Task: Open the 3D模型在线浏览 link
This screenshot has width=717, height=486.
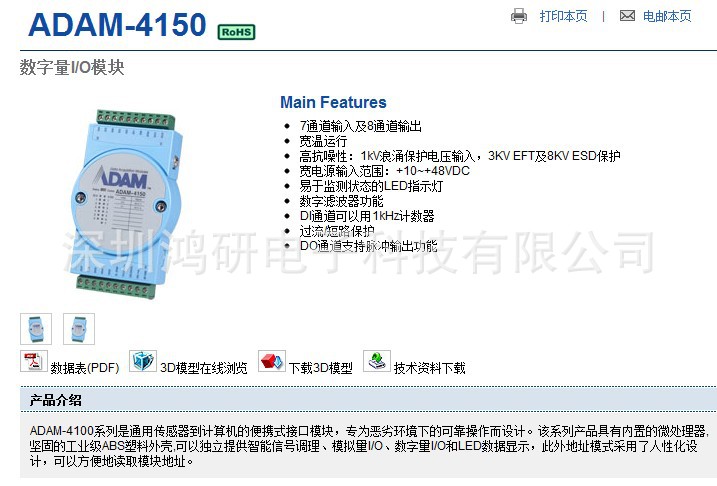Action: pyautogui.click(x=203, y=368)
